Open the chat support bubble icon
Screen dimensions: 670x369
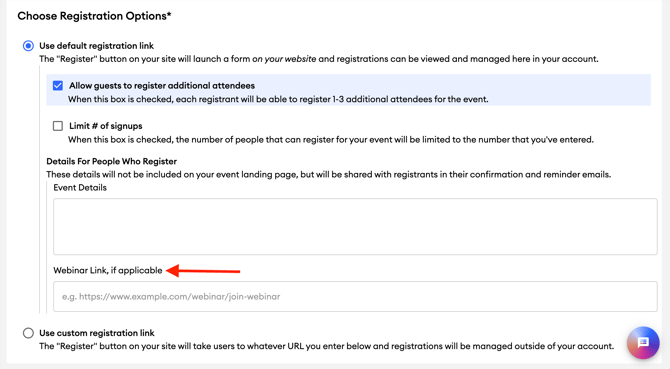643,343
